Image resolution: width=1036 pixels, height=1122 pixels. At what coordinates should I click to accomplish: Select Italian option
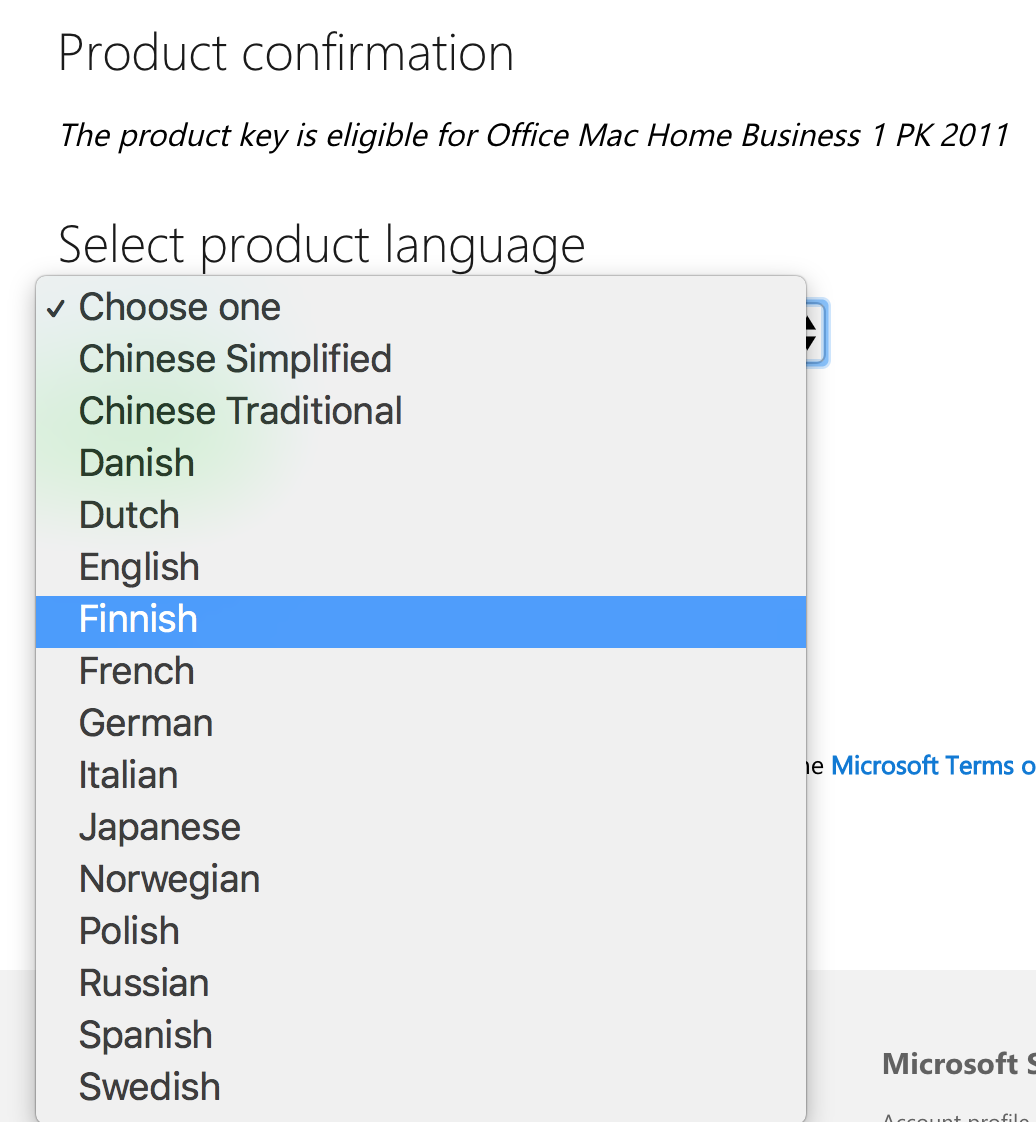click(421, 776)
